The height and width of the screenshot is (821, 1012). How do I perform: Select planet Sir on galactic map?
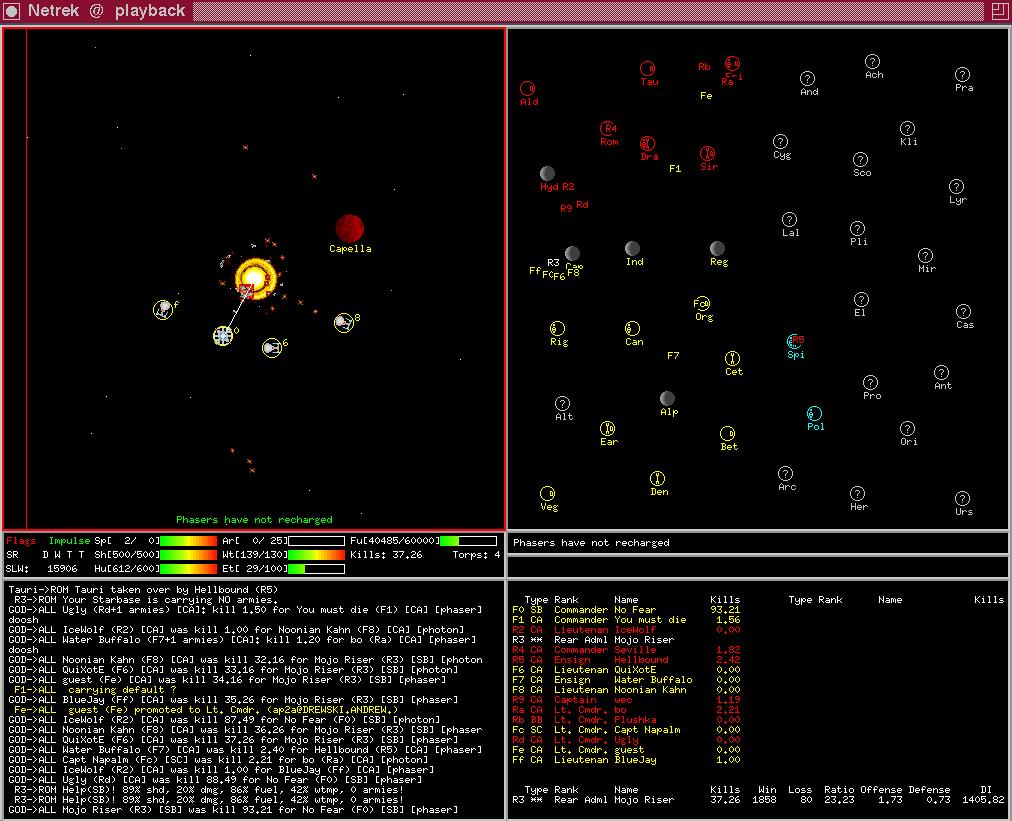pyautogui.click(x=707, y=154)
